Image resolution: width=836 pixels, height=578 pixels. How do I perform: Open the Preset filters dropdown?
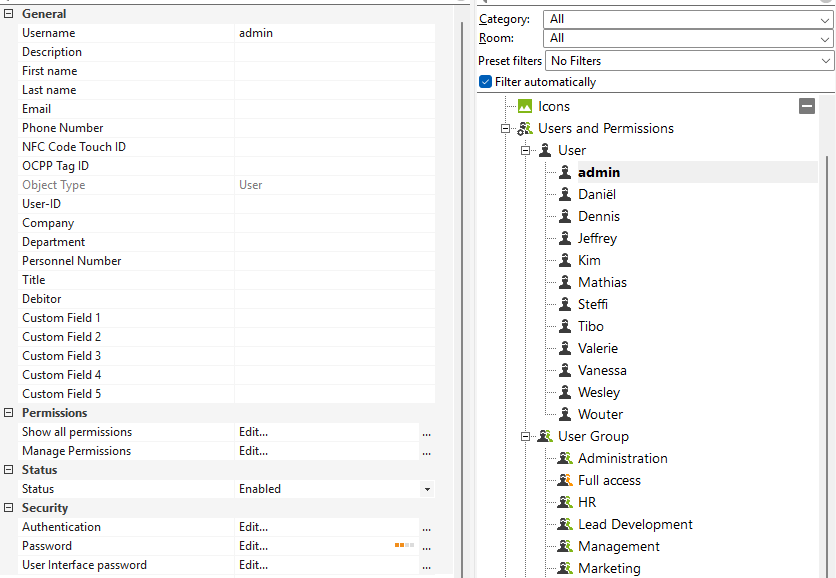[x=688, y=61]
